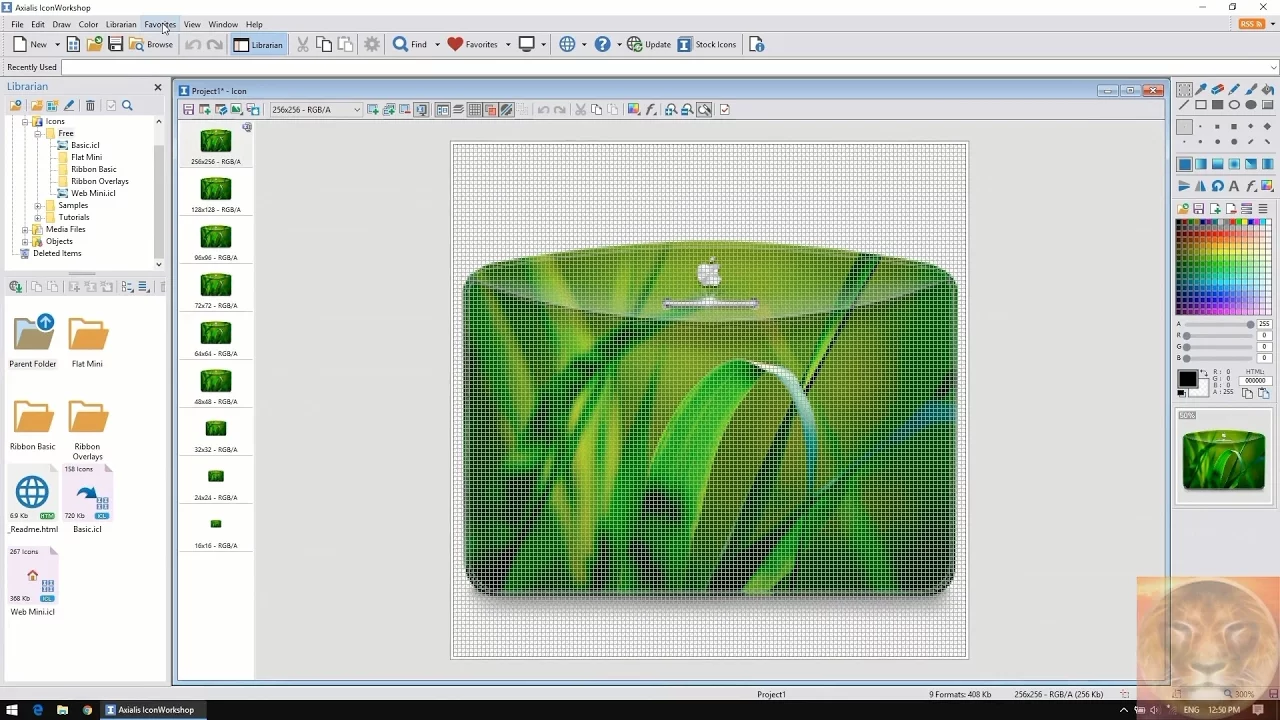Open the Find dropdown arrow
Viewport: 1280px width, 720px height.
[437, 44]
